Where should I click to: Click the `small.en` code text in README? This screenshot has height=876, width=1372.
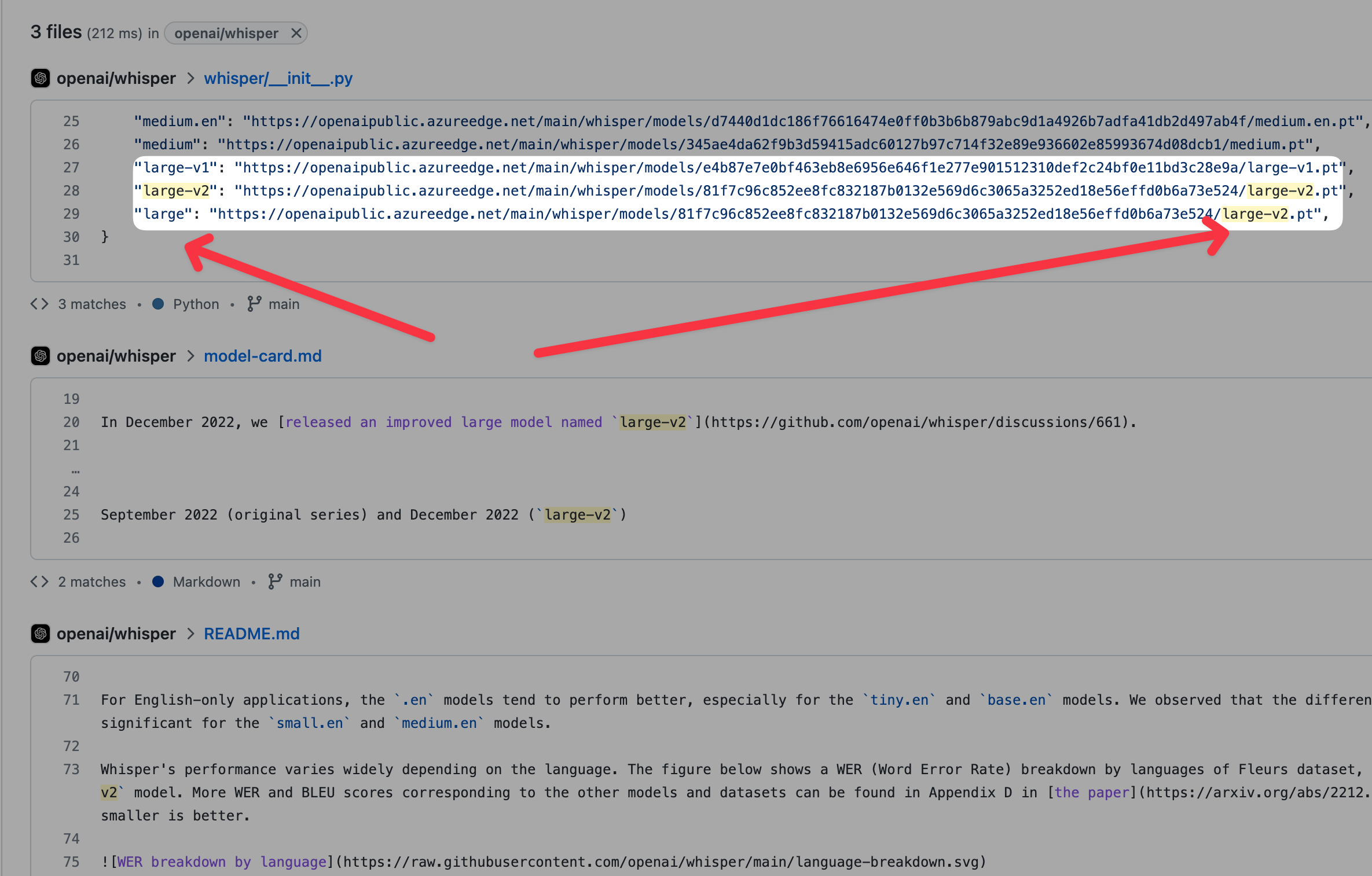(x=310, y=723)
